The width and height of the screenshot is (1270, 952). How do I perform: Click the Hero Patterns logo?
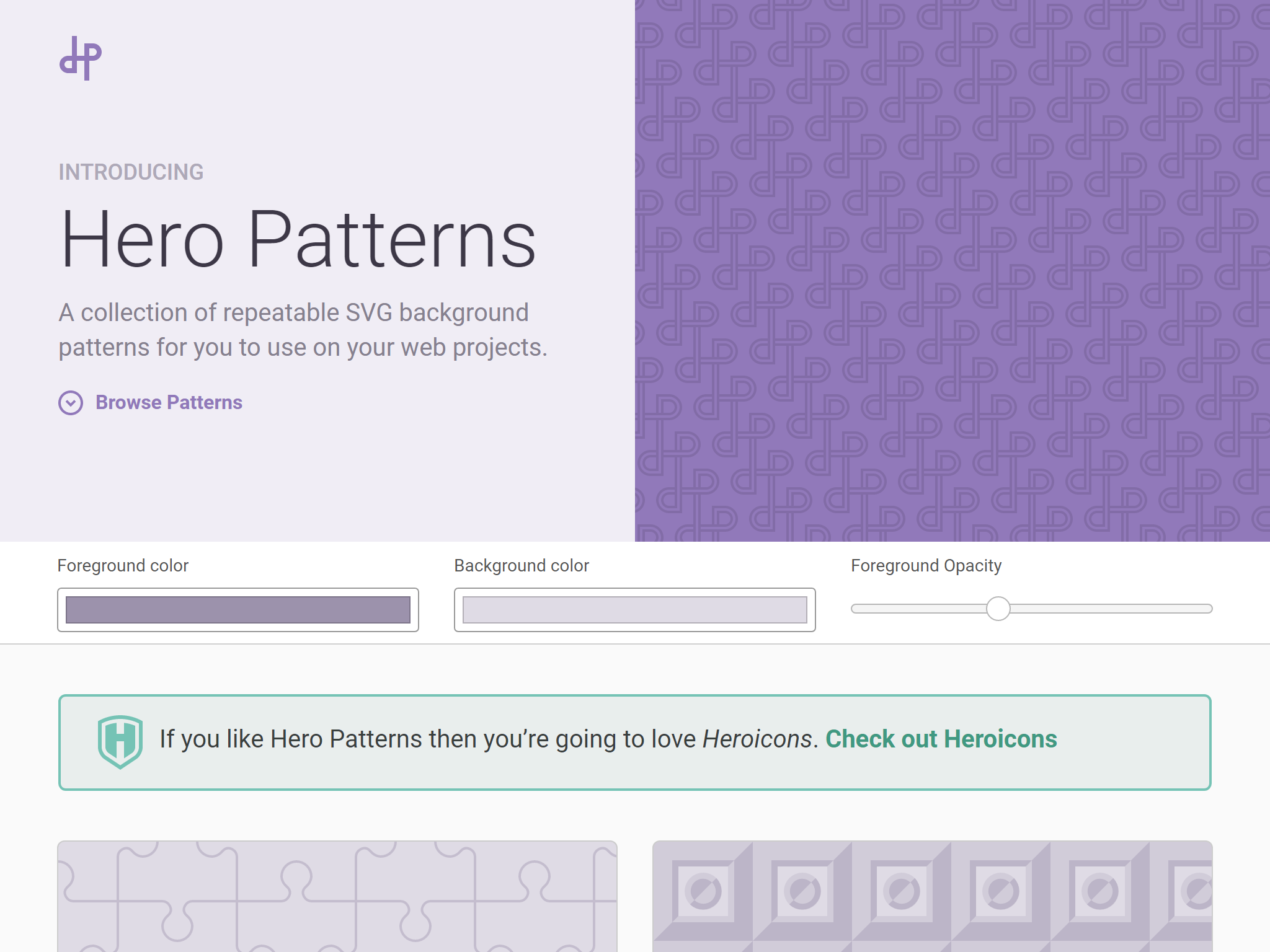pyautogui.click(x=81, y=59)
